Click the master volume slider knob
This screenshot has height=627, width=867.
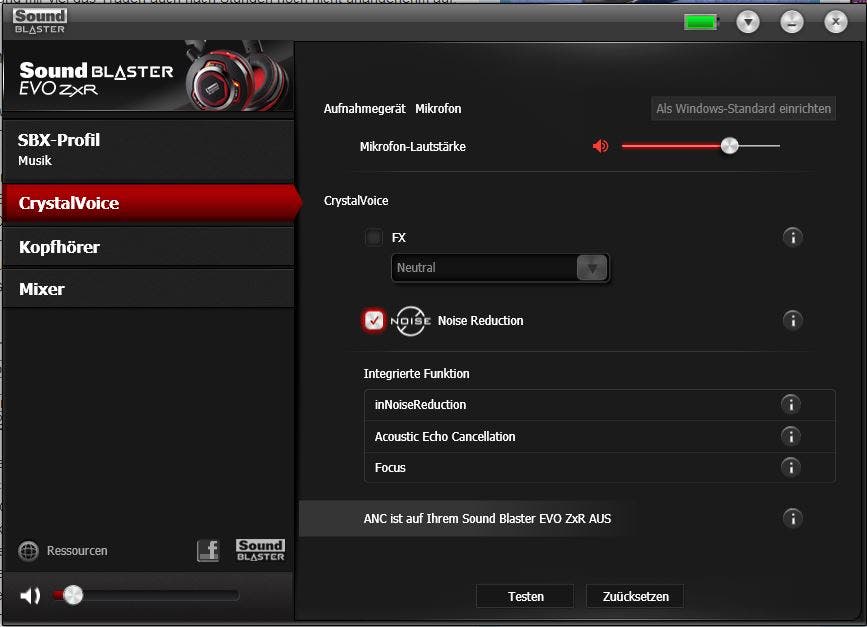click(72, 595)
